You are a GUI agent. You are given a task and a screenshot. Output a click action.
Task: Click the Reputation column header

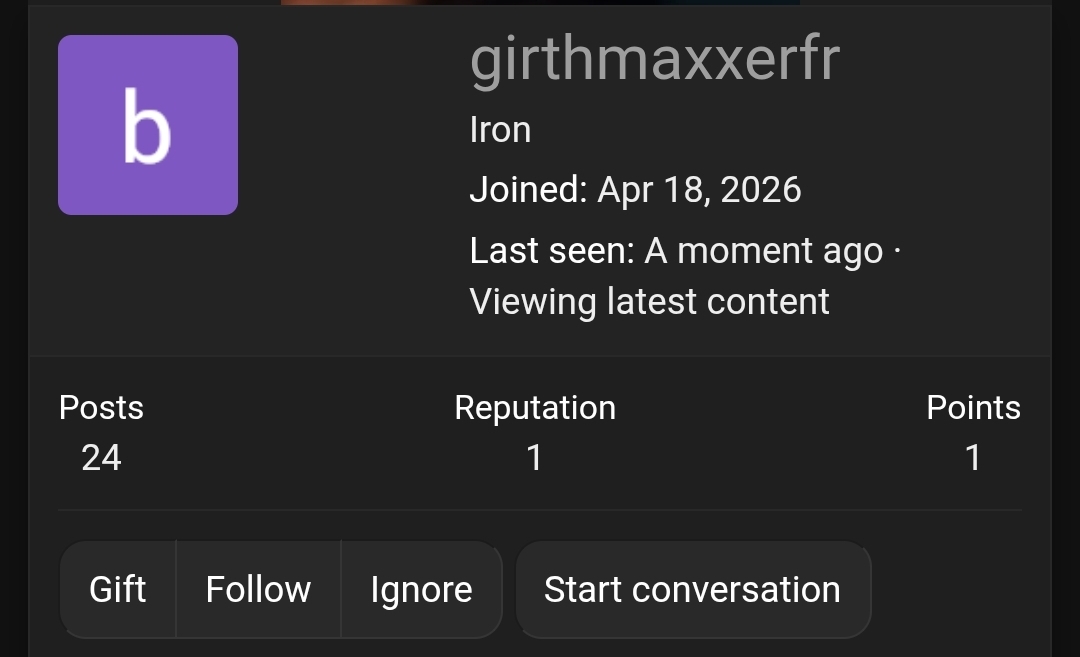pyautogui.click(x=535, y=407)
